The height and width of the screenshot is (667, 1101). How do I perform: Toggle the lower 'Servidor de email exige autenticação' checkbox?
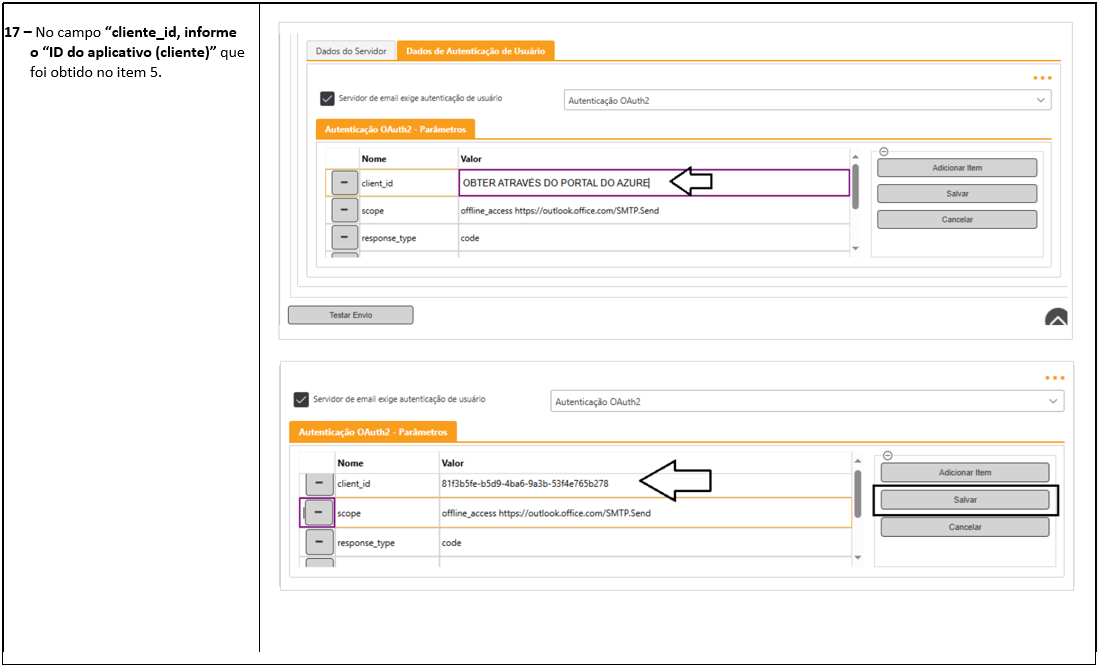coord(301,400)
